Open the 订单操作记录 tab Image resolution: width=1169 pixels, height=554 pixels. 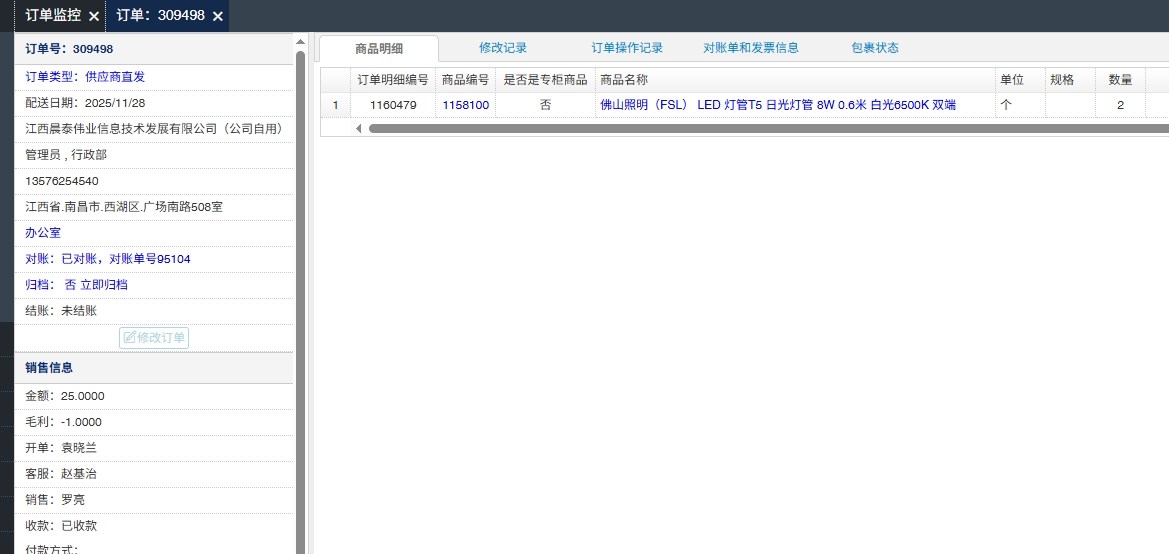pyautogui.click(x=627, y=48)
